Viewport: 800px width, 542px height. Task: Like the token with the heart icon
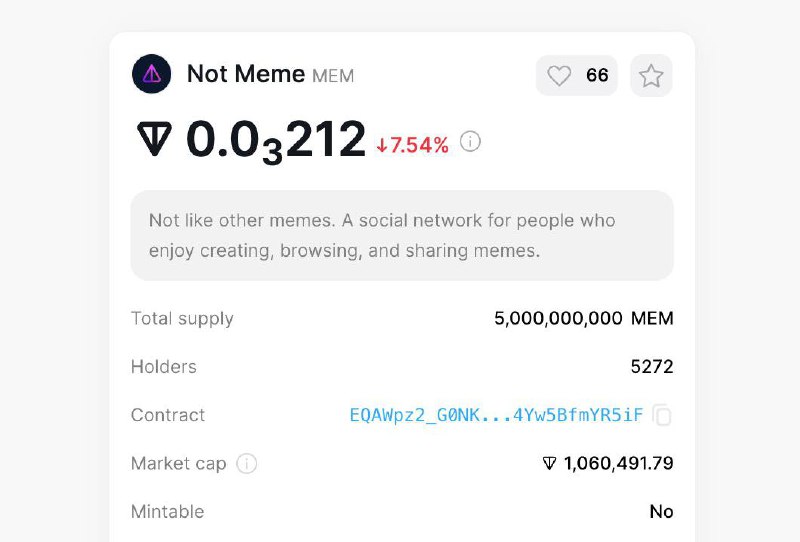(559, 76)
